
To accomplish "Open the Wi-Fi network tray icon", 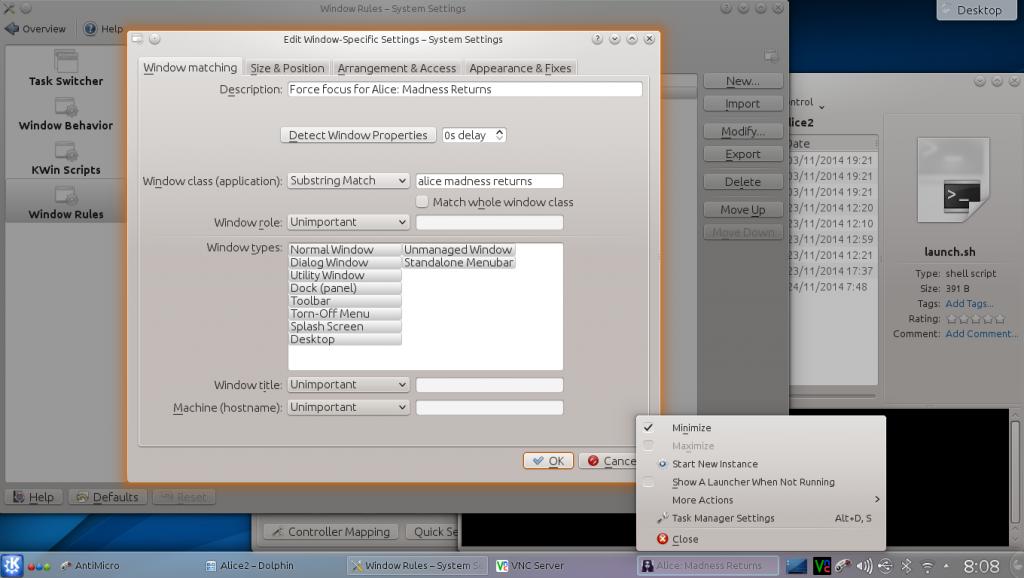I will (x=928, y=566).
